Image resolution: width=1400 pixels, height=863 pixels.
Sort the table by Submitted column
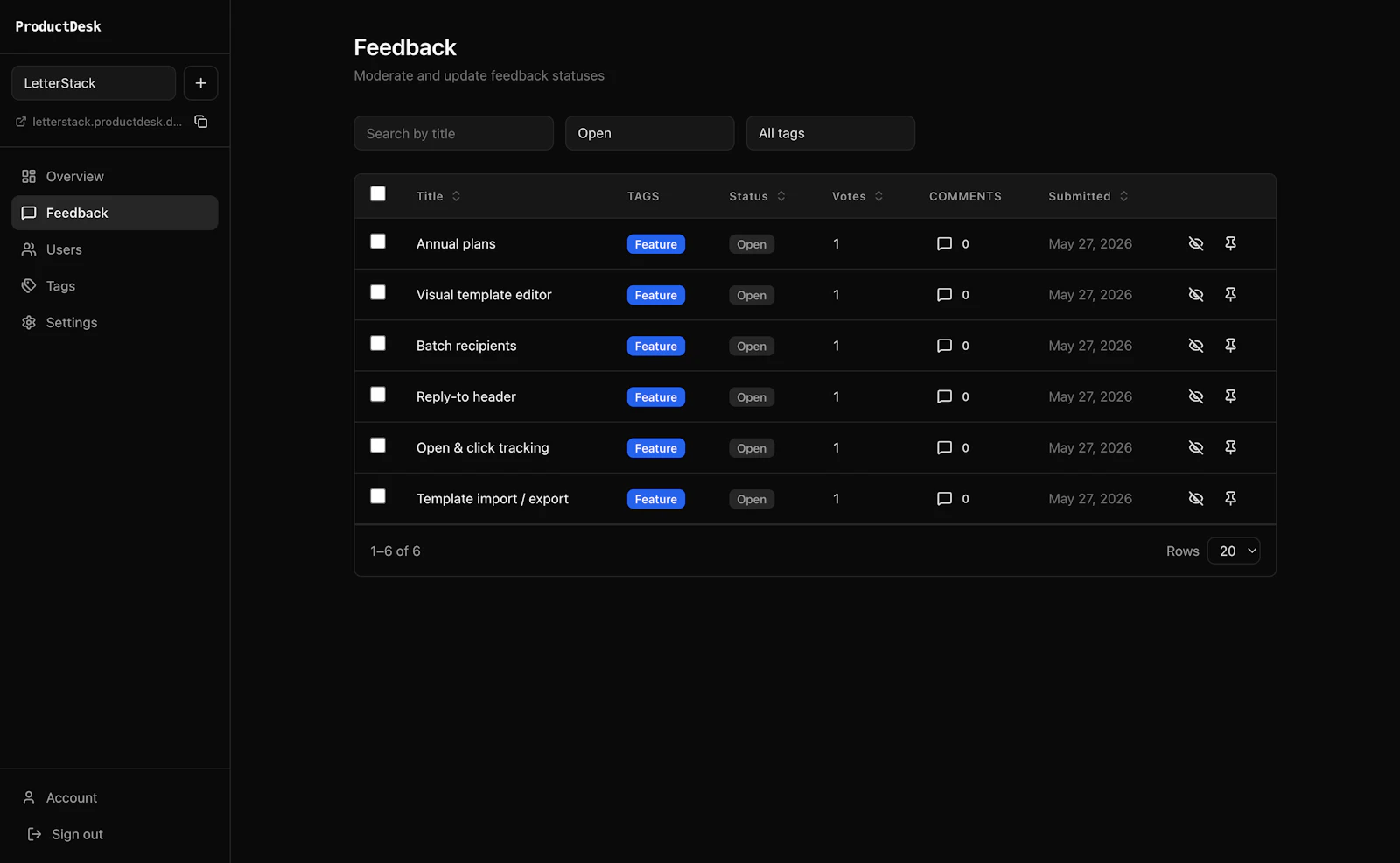tap(1088, 196)
